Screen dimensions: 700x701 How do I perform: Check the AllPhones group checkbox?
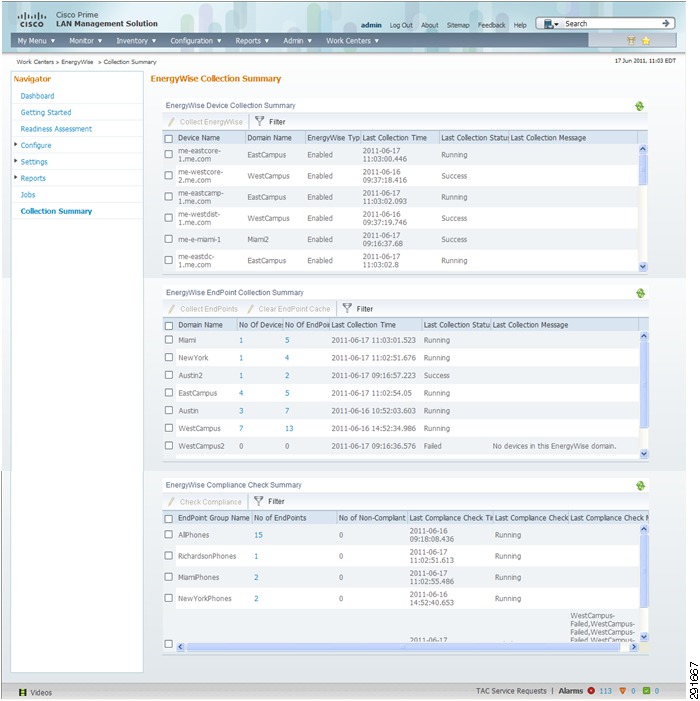tap(169, 534)
